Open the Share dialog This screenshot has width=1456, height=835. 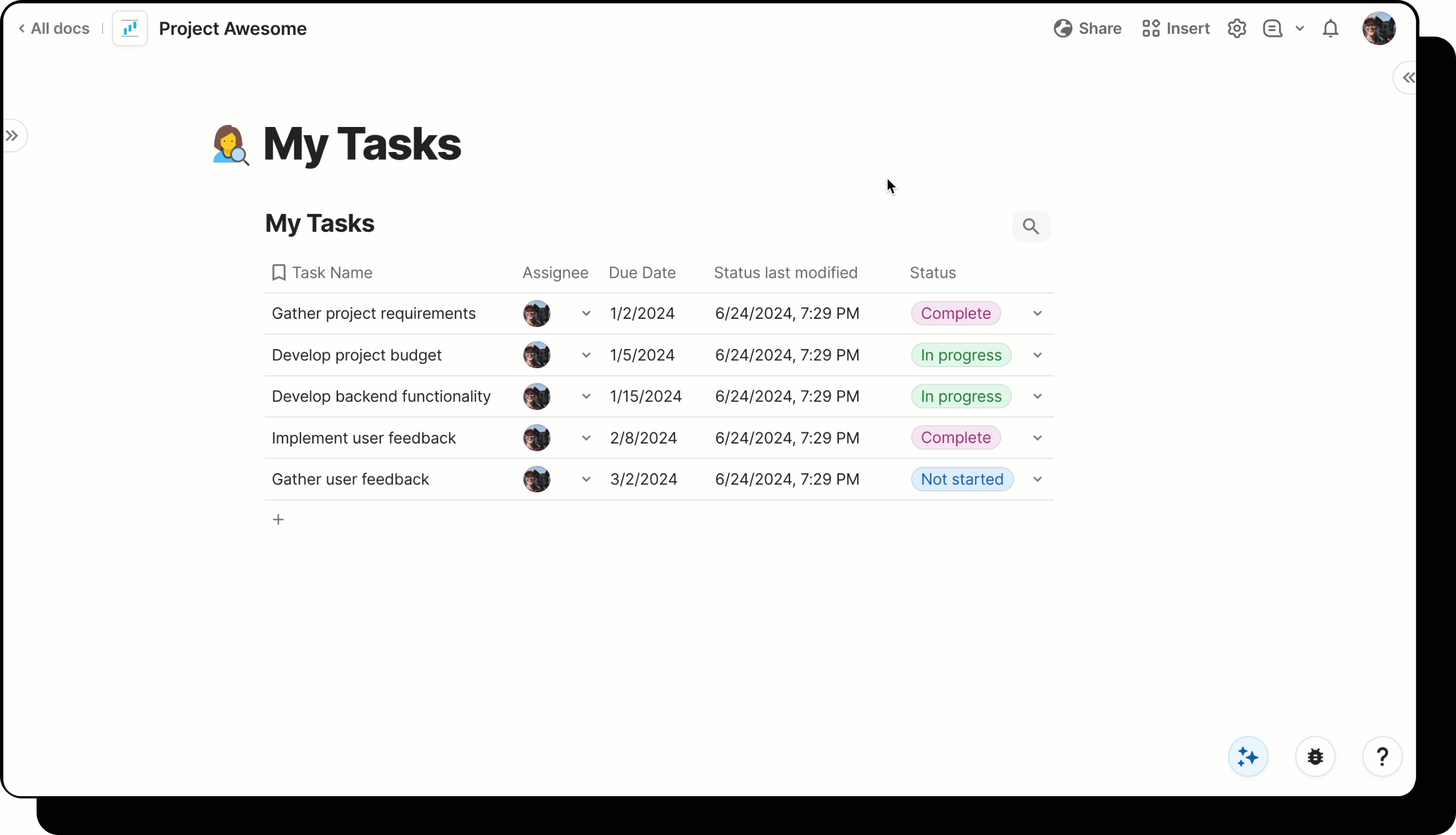pyautogui.click(x=1087, y=28)
